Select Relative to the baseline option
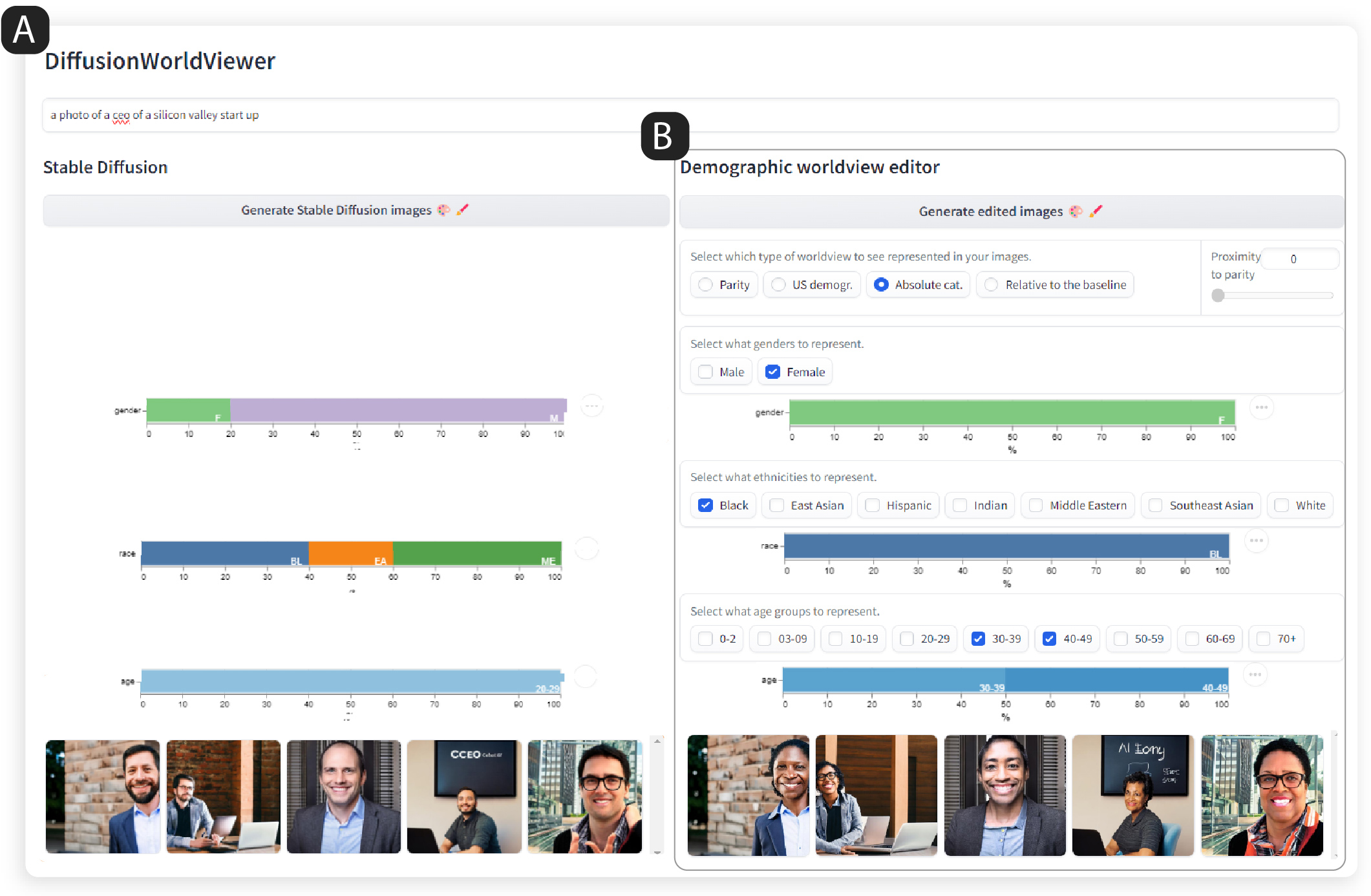Viewport: 1371px width, 896px height. pyautogui.click(x=992, y=284)
